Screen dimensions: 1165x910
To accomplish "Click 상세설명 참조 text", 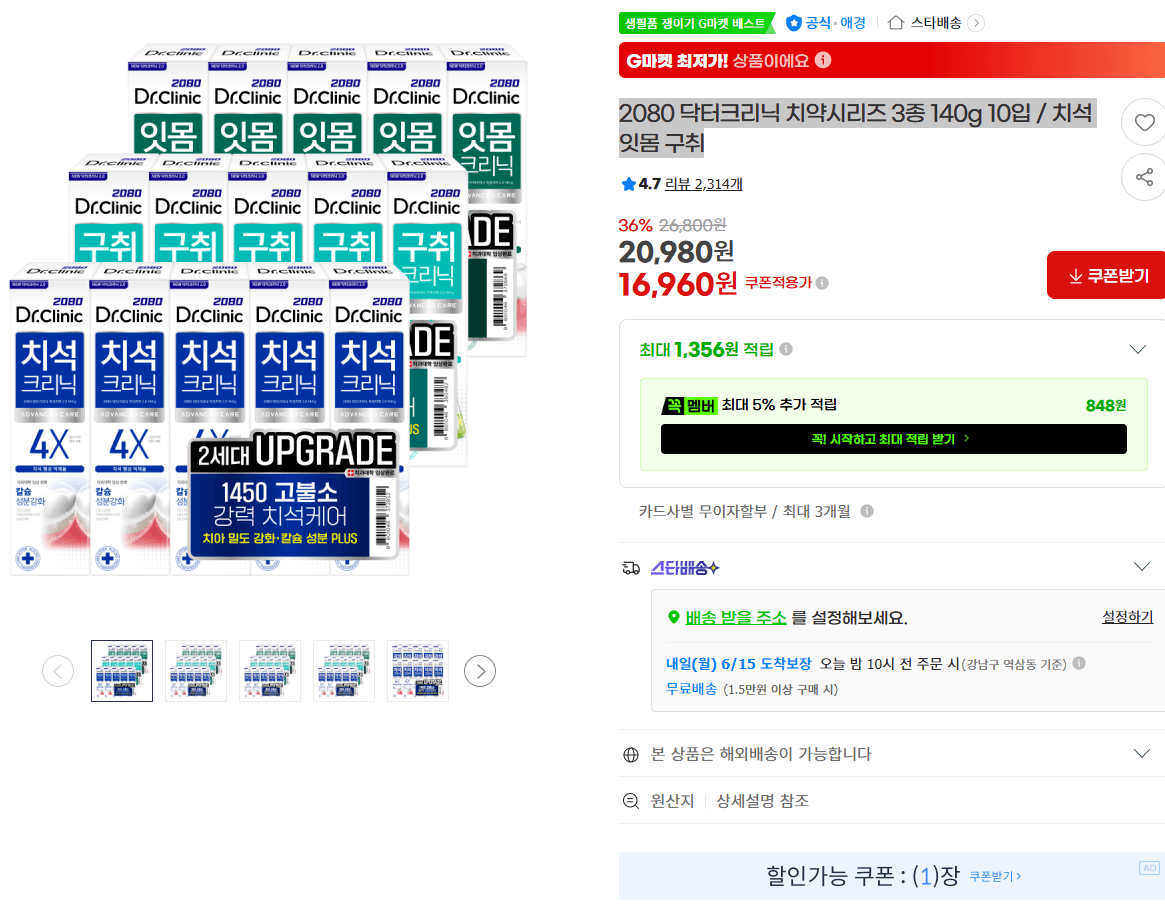I will [x=762, y=801].
